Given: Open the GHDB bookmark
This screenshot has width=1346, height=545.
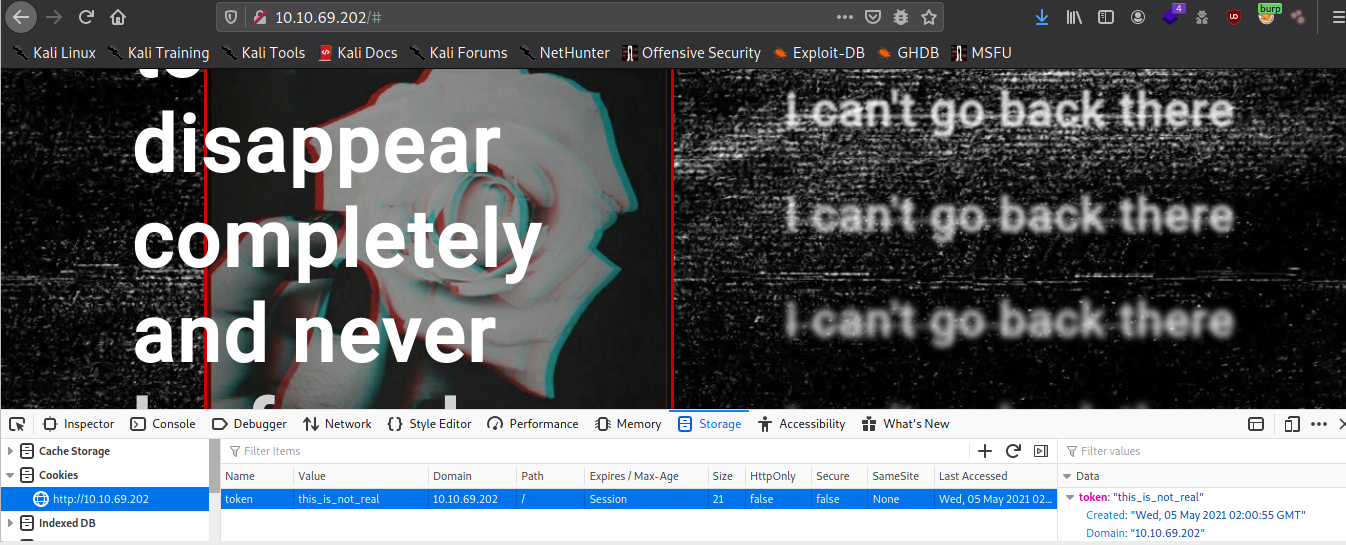Looking at the screenshot, I should [x=909, y=52].
